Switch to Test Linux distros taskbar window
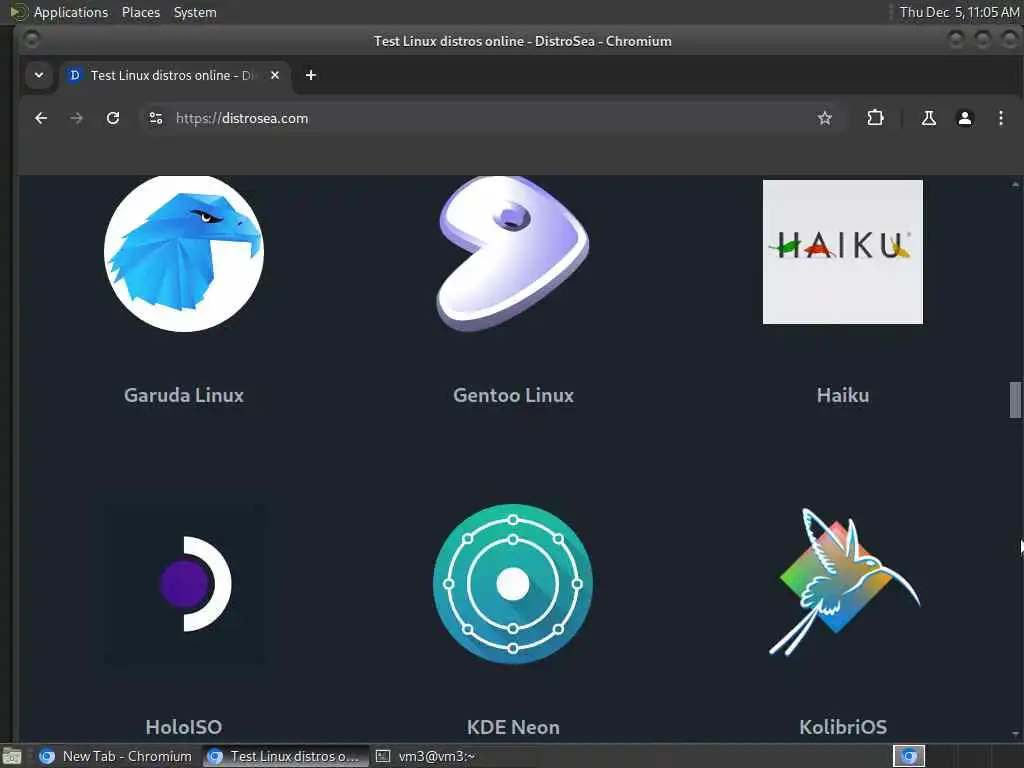This screenshot has height=768, width=1024. tap(286, 756)
